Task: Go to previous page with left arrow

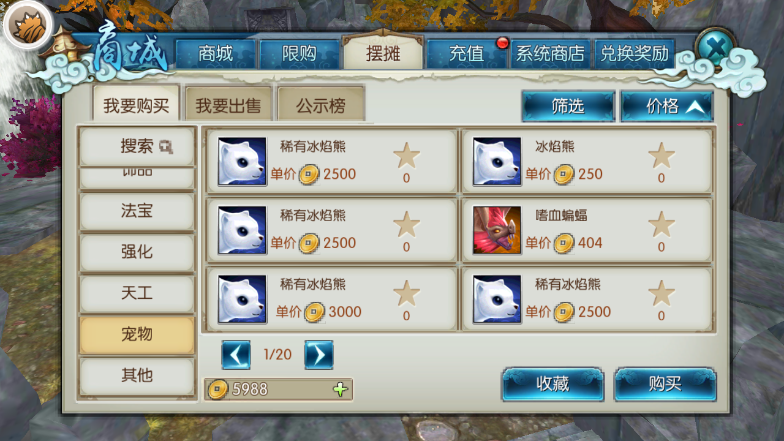Action: [x=236, y=355]
